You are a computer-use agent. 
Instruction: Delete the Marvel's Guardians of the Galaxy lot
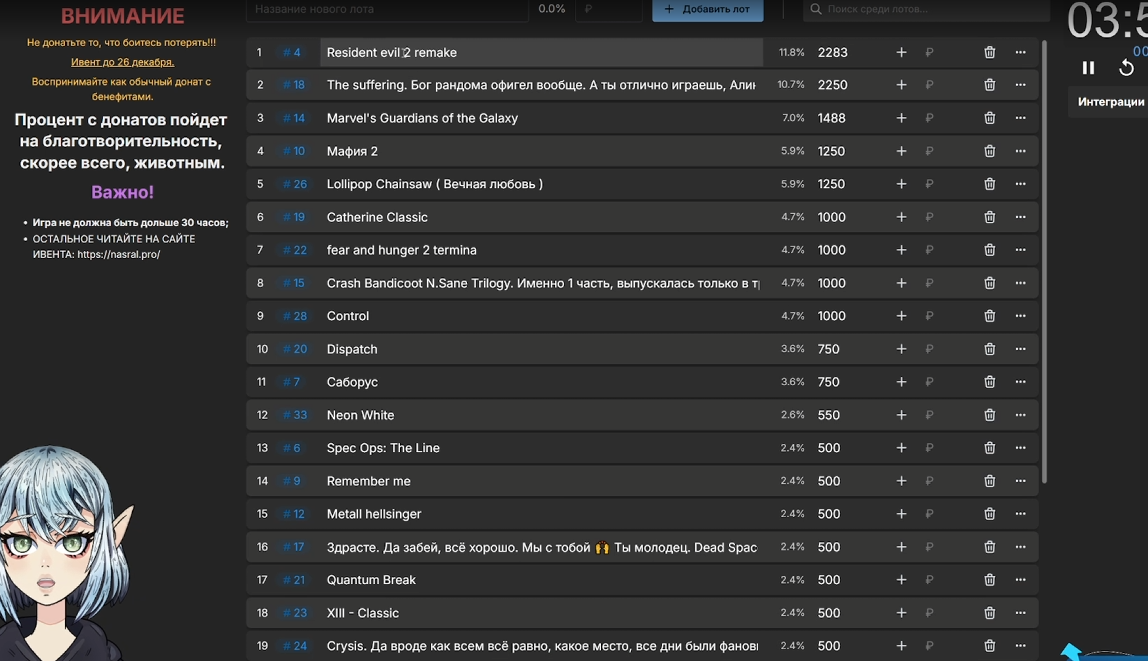[989, 118]
